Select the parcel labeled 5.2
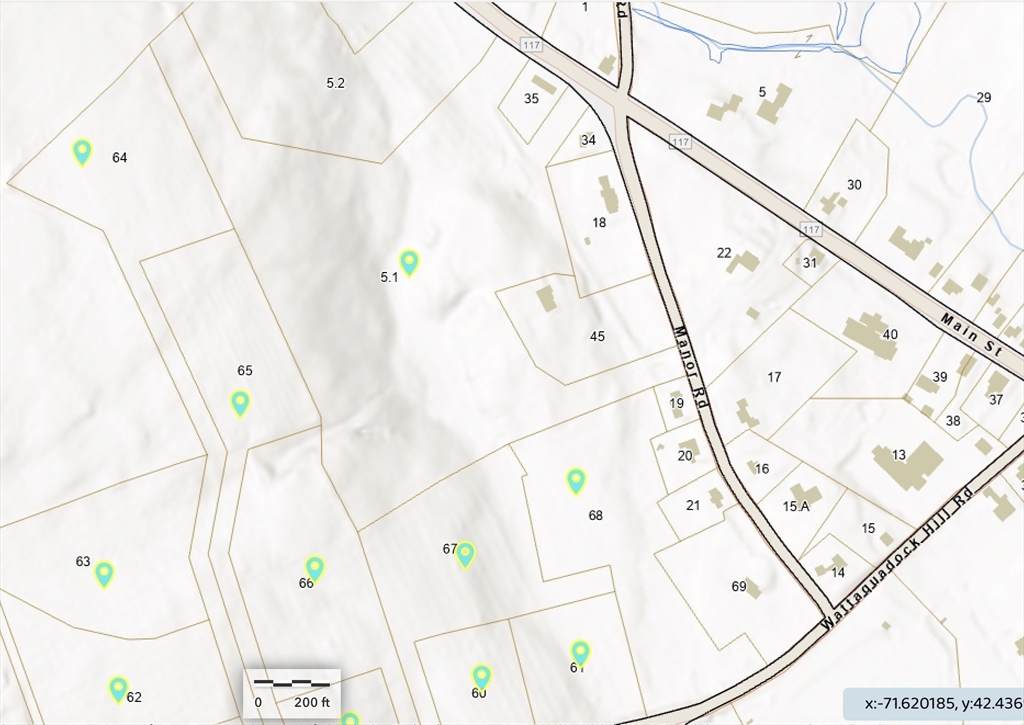 tap(335, 83)
